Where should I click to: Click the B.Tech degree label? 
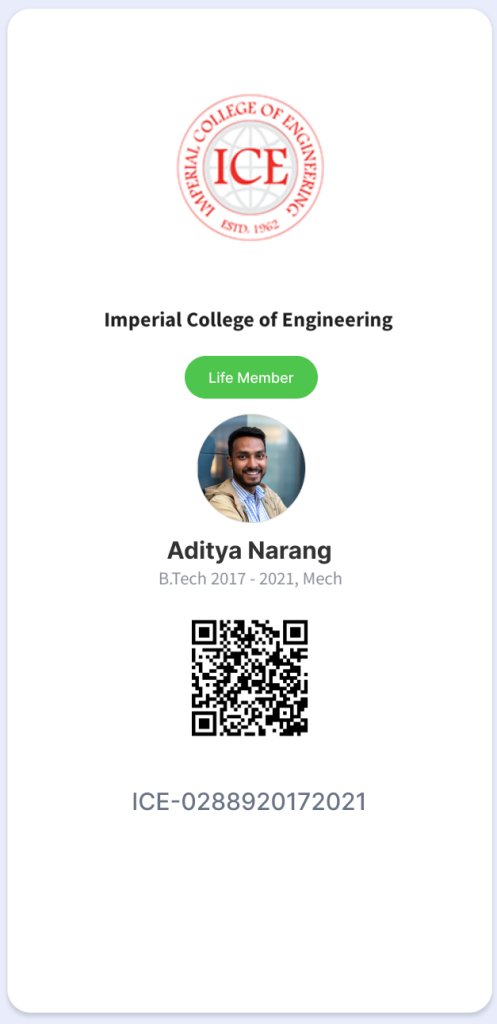point(184,579)
